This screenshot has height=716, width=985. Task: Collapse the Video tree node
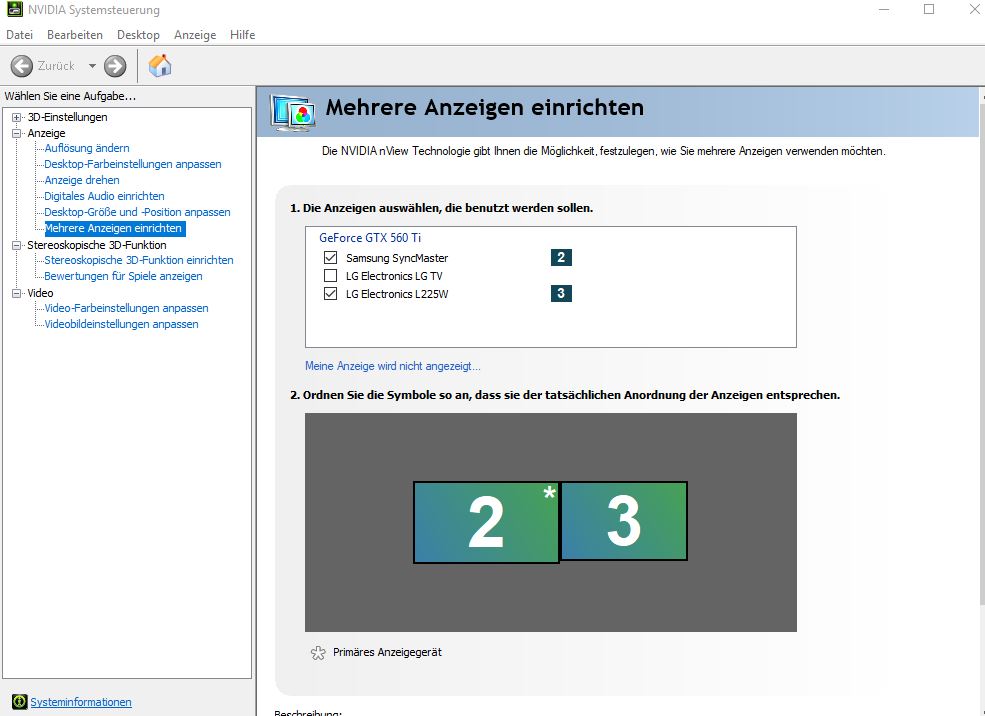(17, 293)
